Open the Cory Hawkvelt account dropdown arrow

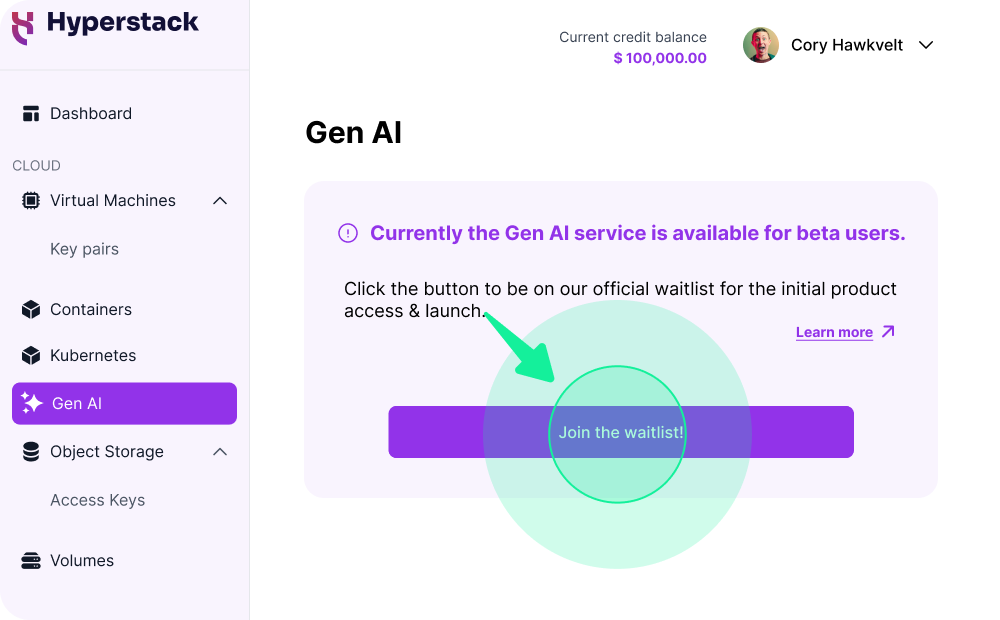(926, 45)
